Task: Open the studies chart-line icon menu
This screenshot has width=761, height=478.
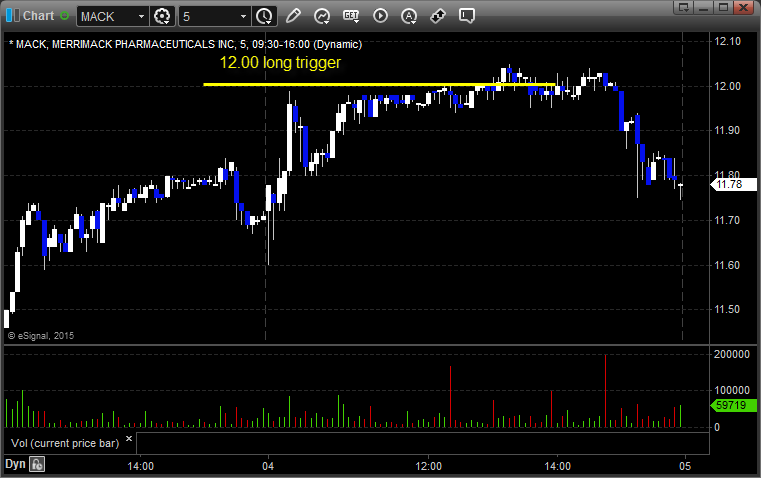Action: point(321,16)
